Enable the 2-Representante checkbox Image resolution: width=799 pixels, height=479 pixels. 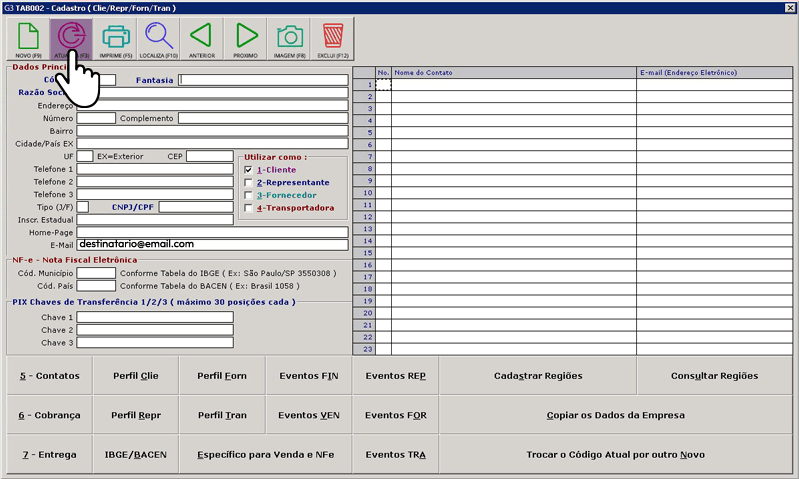[248, 184]
